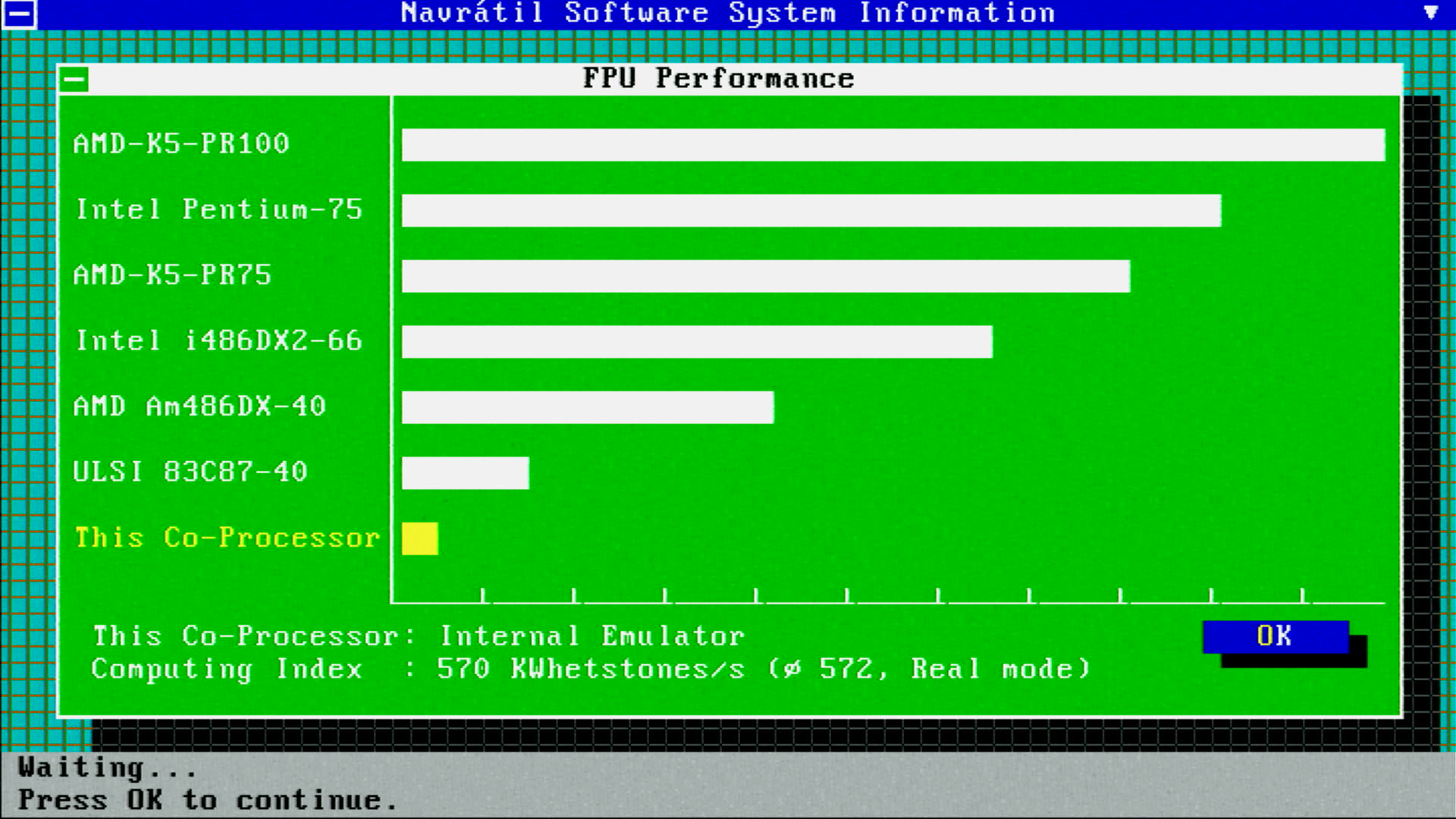Click the Intel i486DX2-66 performance bar
1456x819 pixels.
click(x=697, y=342)
